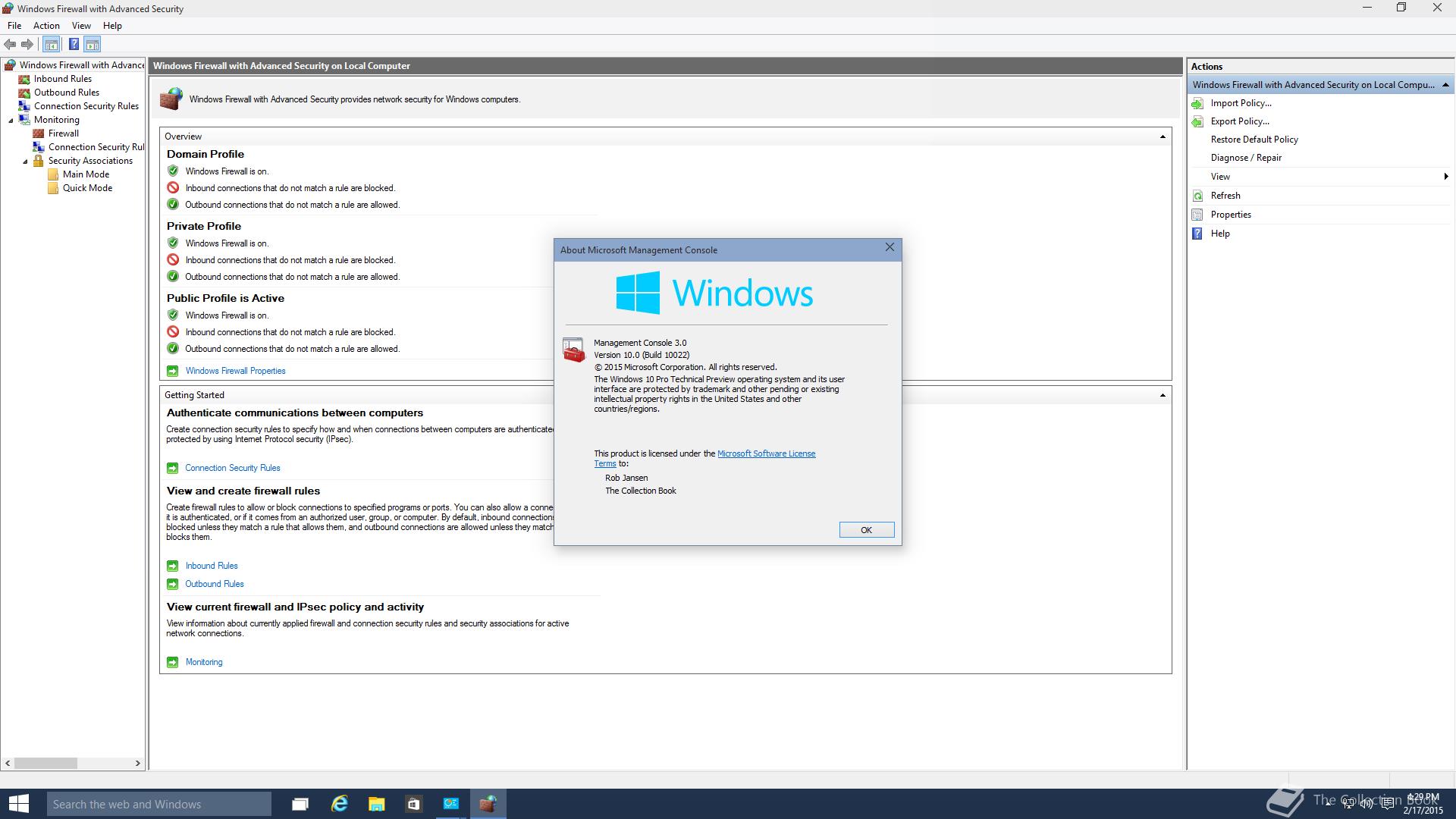Click the arrow icon beside Windows Firewall Properties
This screenshot has height=819, width=1456.
click(x=172, y=371)
